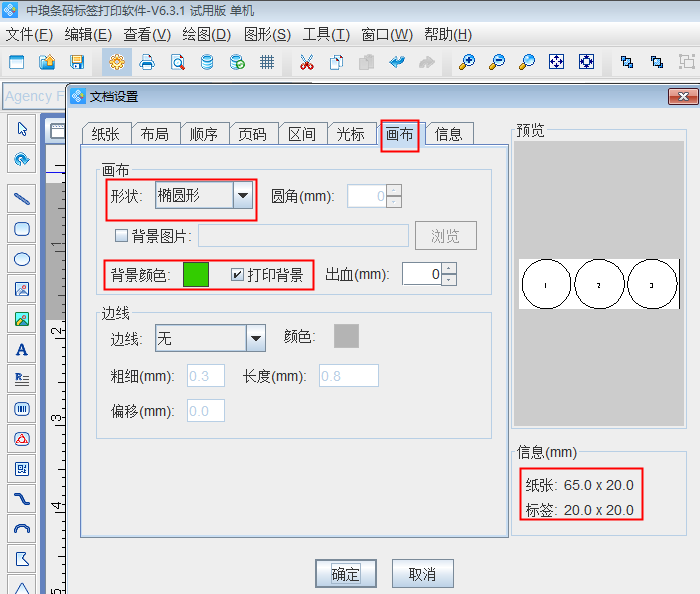Select the text tool letter A icon

pos(22,350)
